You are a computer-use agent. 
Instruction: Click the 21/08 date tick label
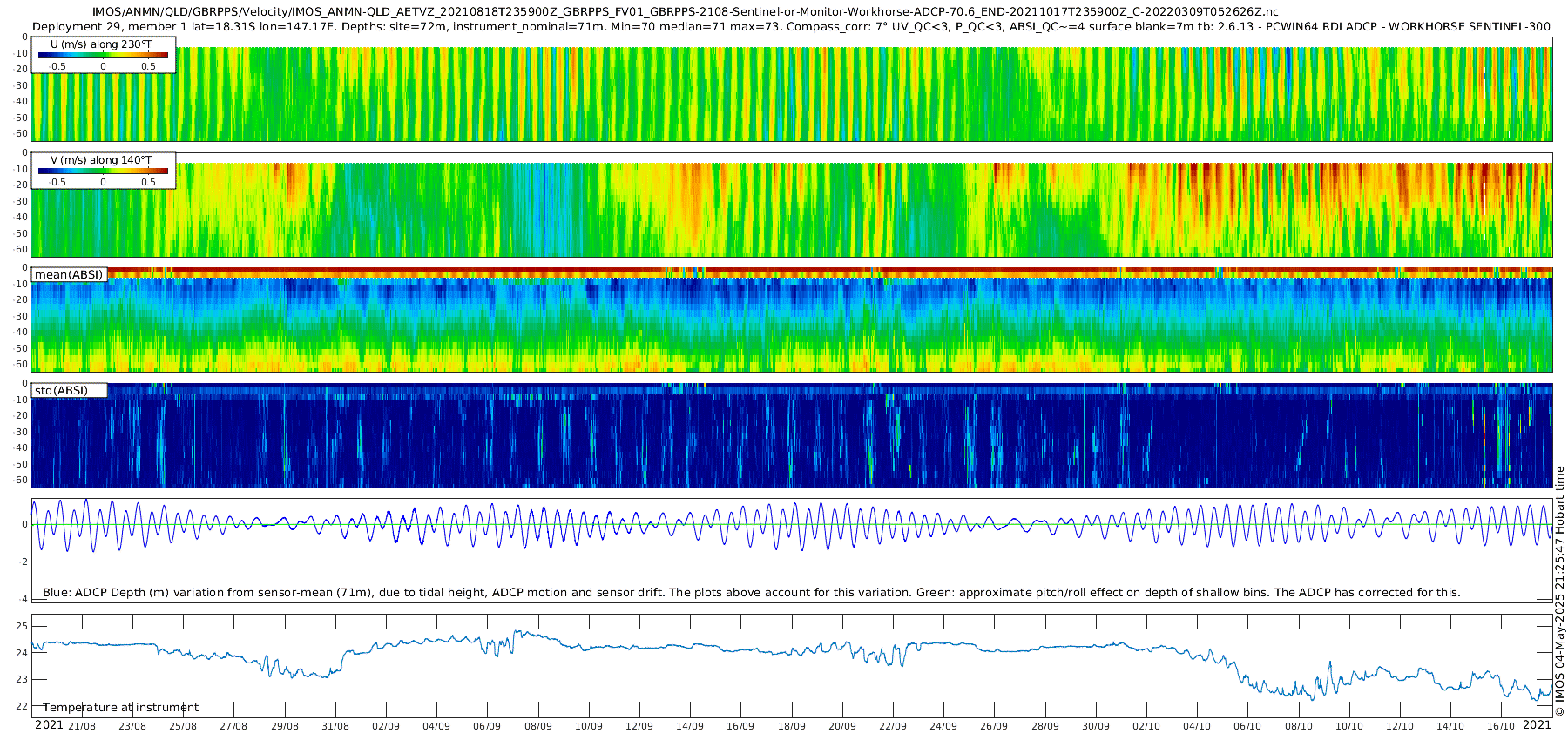click(82, 726)
